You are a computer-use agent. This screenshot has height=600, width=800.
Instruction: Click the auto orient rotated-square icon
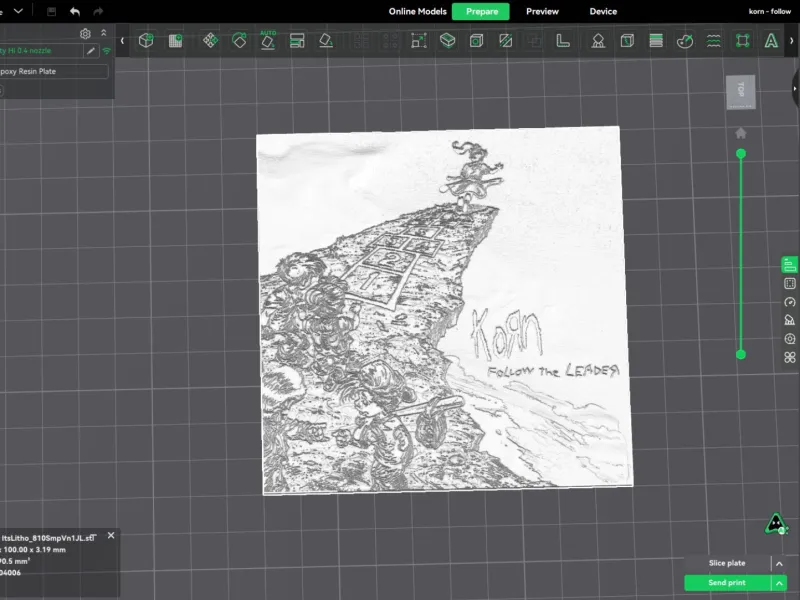click(x=239, y=40)
